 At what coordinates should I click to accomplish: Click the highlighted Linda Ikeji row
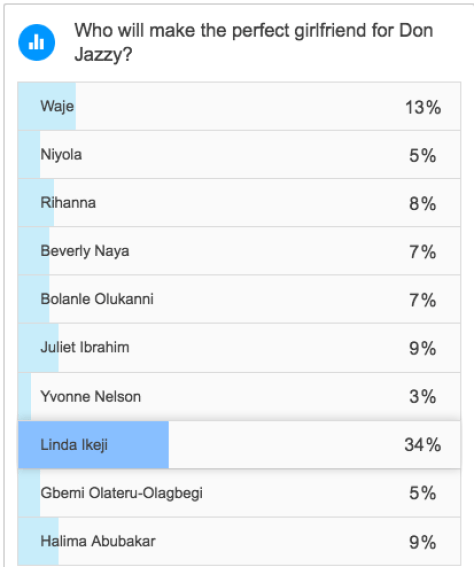coord(239,444)
